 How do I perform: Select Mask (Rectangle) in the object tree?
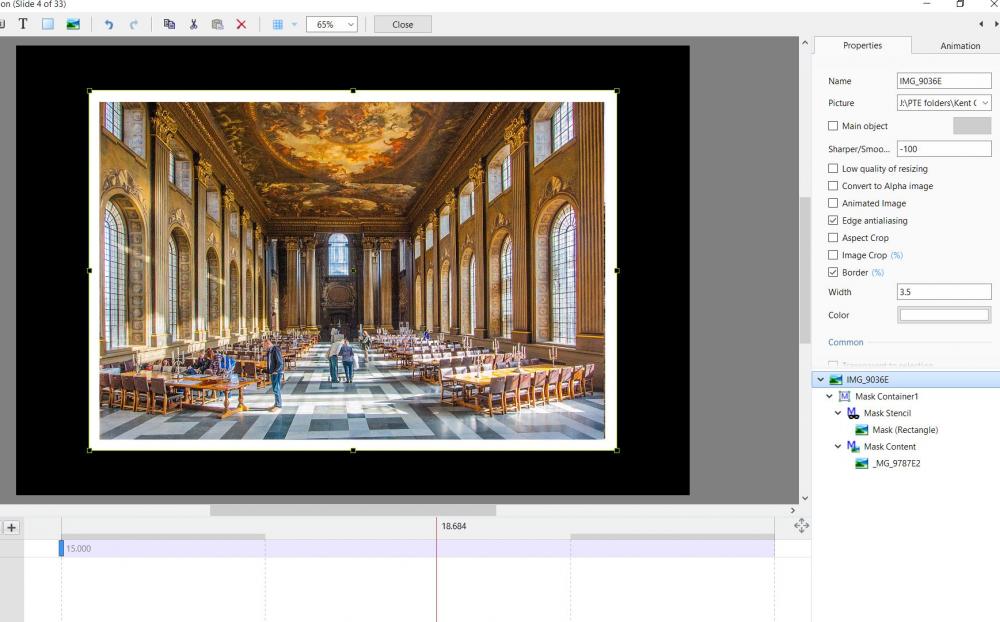(904, 430)
